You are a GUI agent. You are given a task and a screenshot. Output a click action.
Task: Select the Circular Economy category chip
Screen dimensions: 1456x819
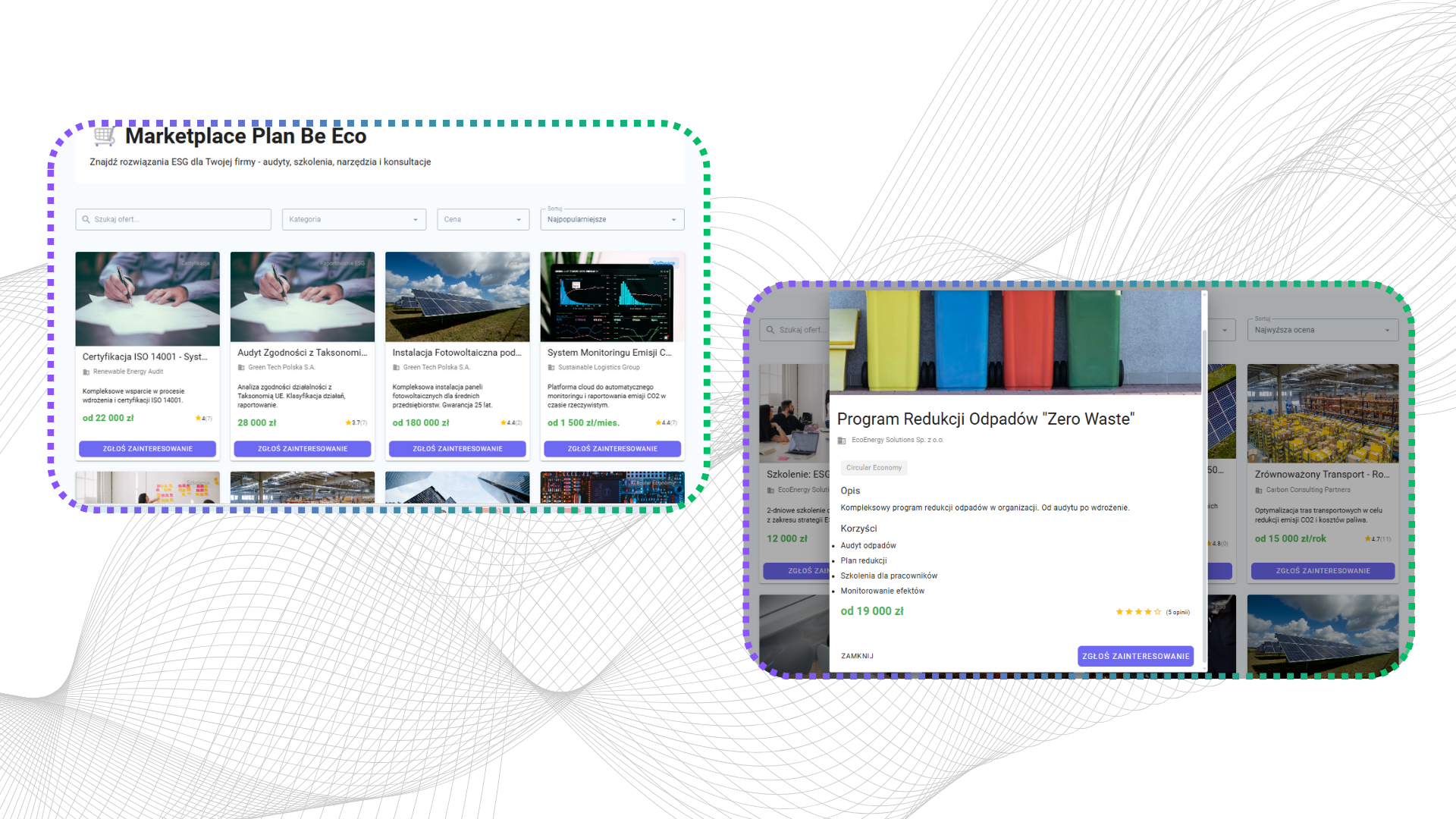pyautogui.click(x=874, y=467)
